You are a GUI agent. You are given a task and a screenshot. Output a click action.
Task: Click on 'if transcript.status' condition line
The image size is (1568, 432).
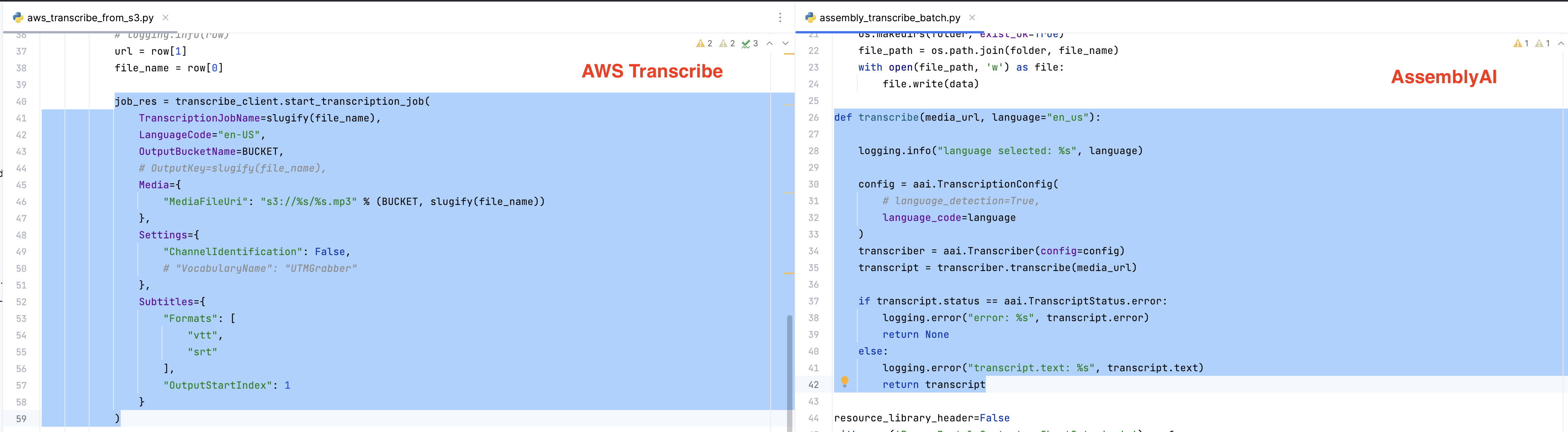1013,301
